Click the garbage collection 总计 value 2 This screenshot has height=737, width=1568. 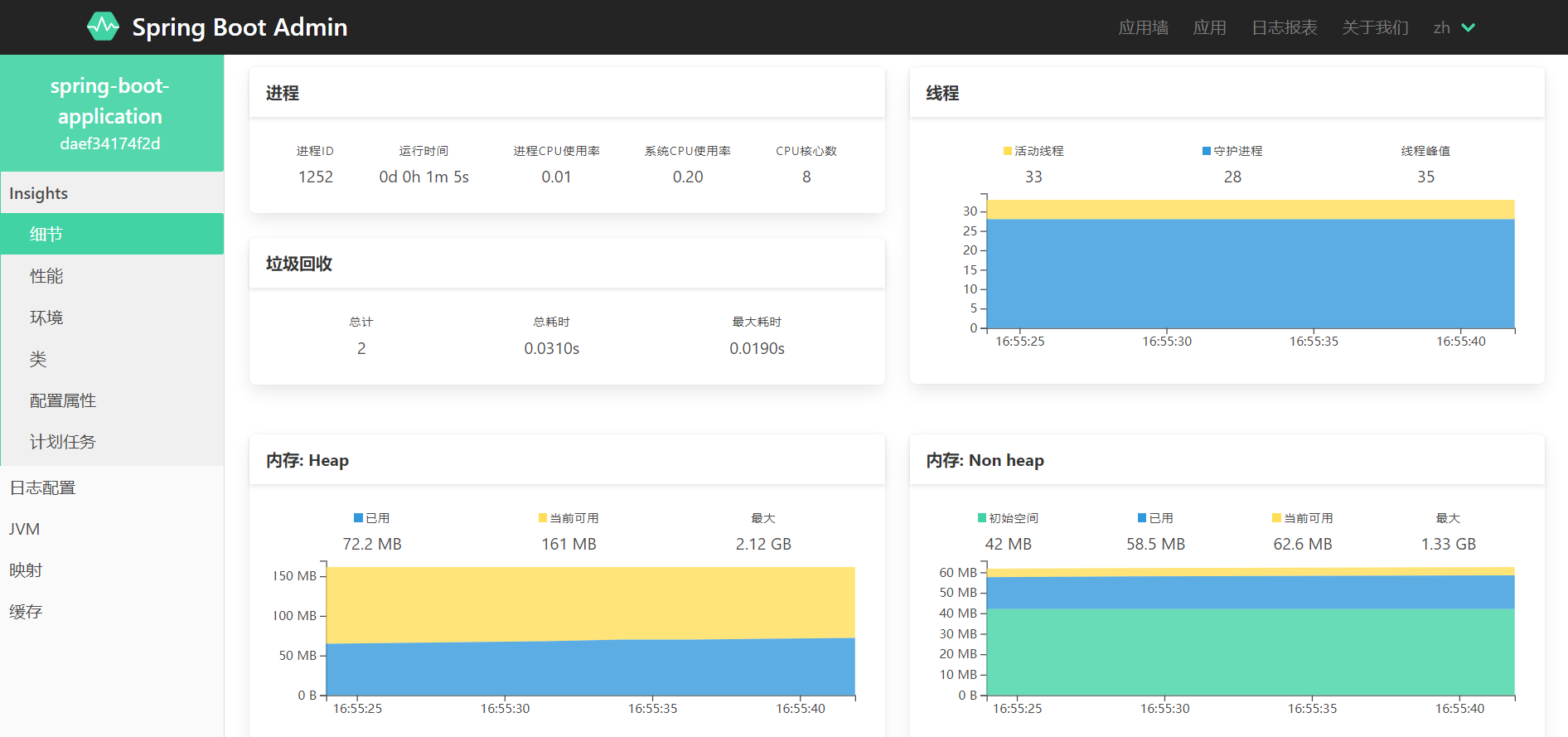tap(361, 348)
